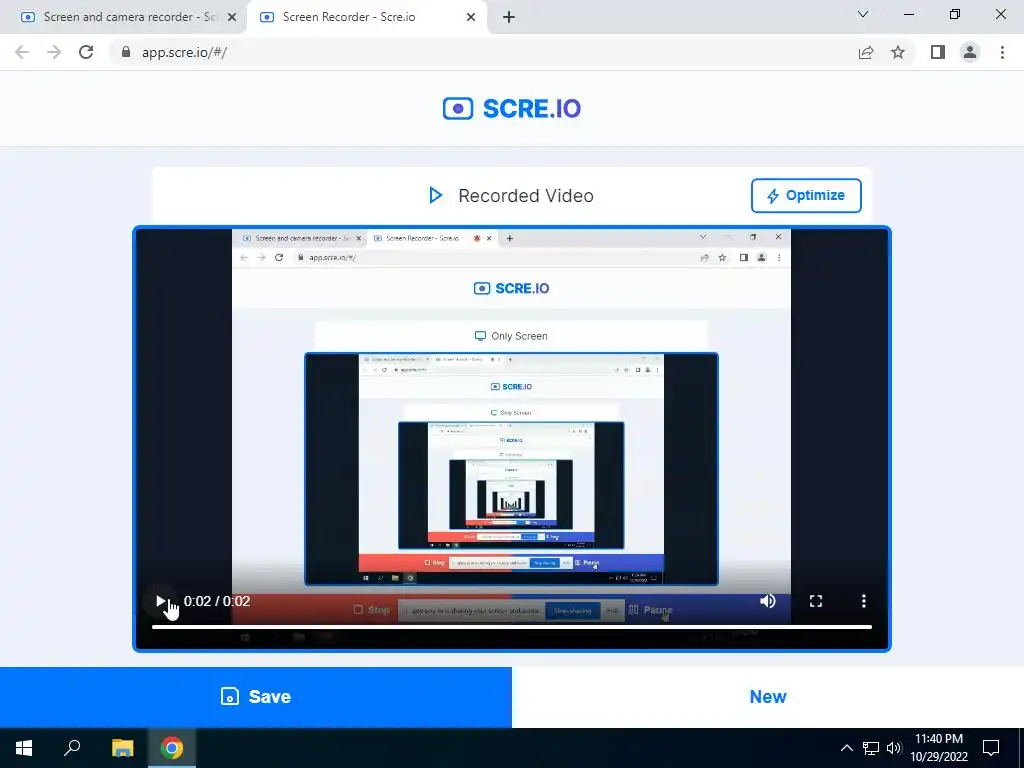Image resolution: width=1024 pixels, height=768 pixels.
Task: Show hidden system tray icons
Action: (846, 748)
